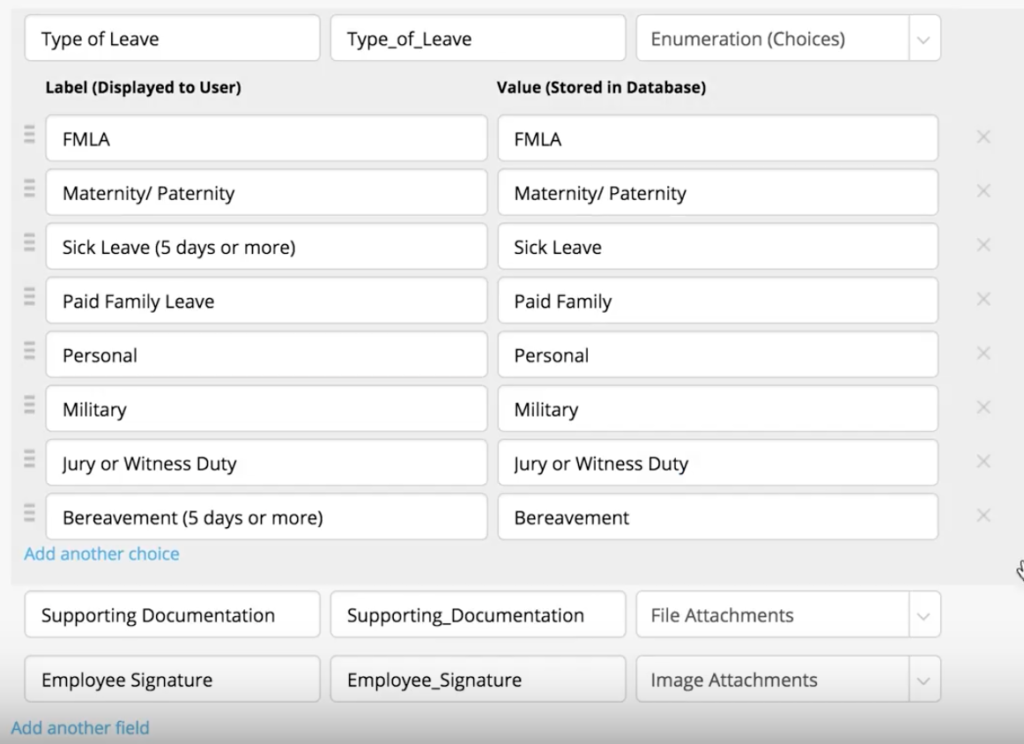The image size is (1024, 744).
Task: Click the Employee_Signature API name field
Action: click(477, 678)
